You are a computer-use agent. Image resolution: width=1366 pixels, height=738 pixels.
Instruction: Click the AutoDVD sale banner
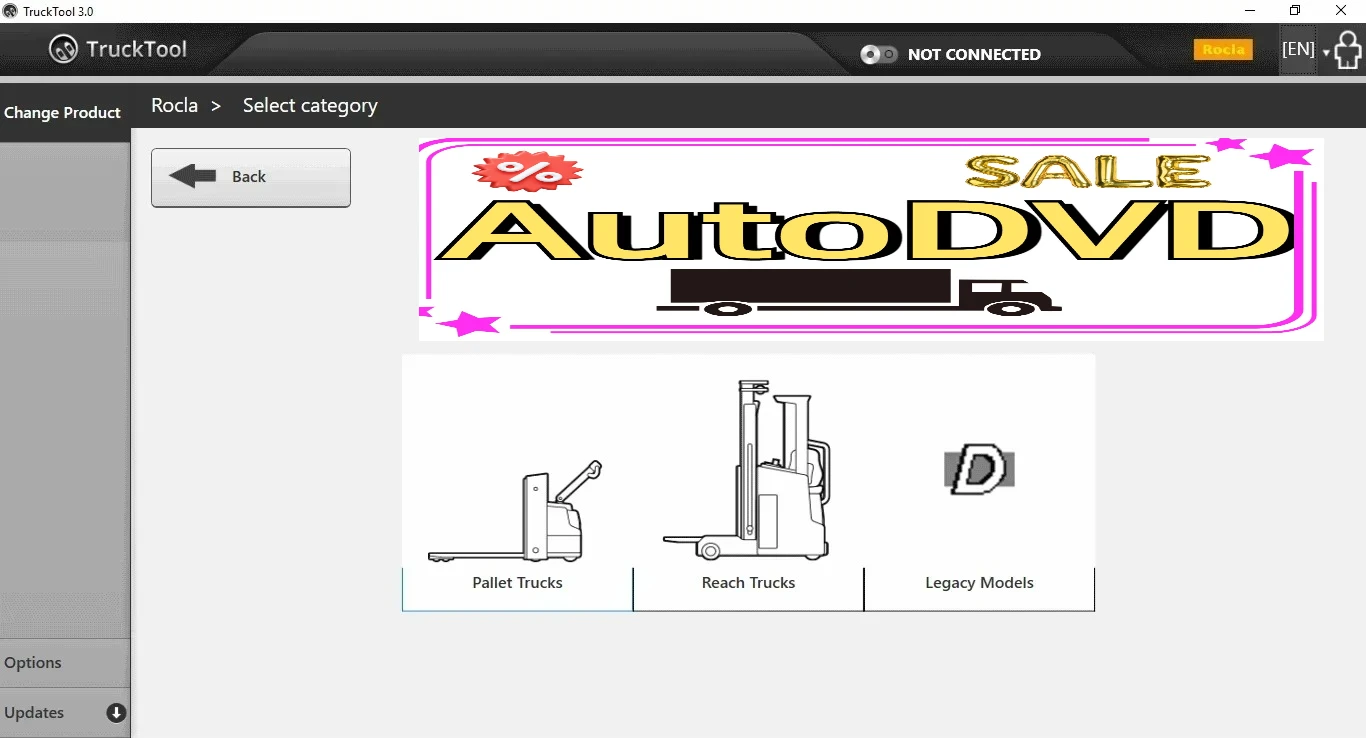870,238
